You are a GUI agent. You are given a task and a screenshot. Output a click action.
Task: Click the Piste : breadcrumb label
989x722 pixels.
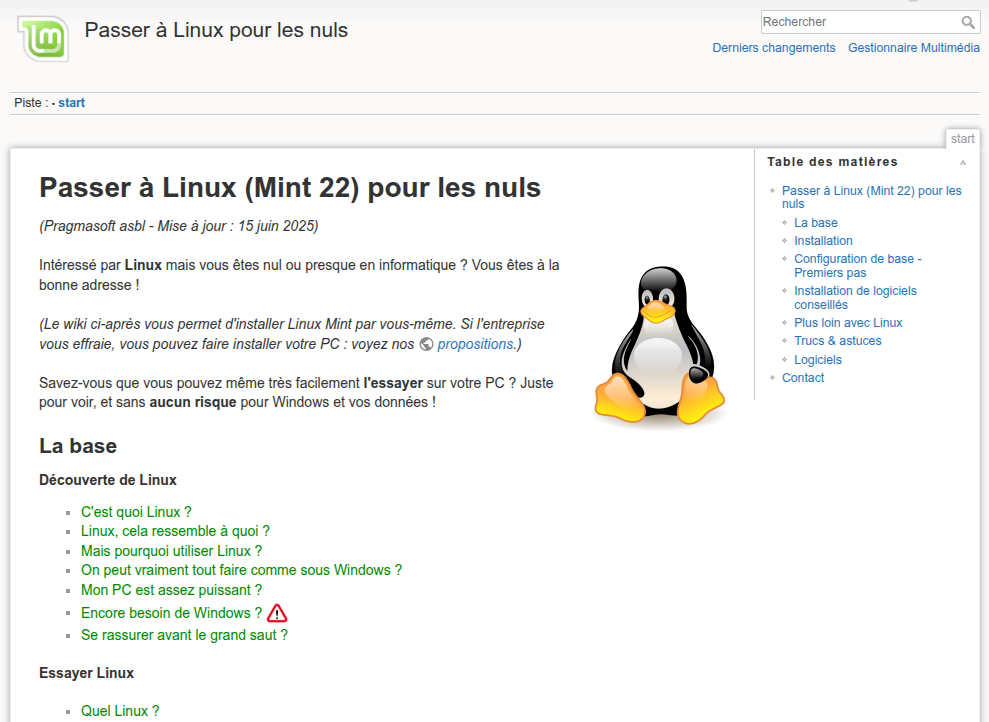click(x=31, y=103)
